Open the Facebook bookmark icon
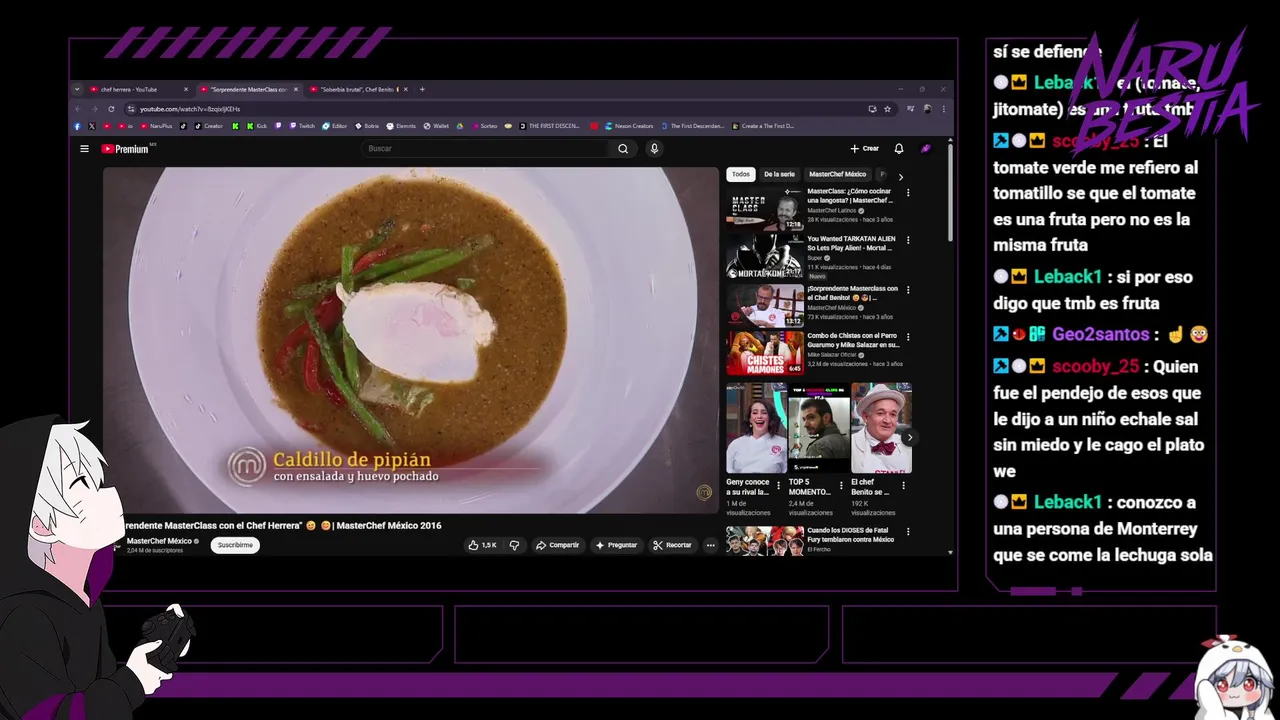Screen dimensions: 1280x720 point(77,126)
